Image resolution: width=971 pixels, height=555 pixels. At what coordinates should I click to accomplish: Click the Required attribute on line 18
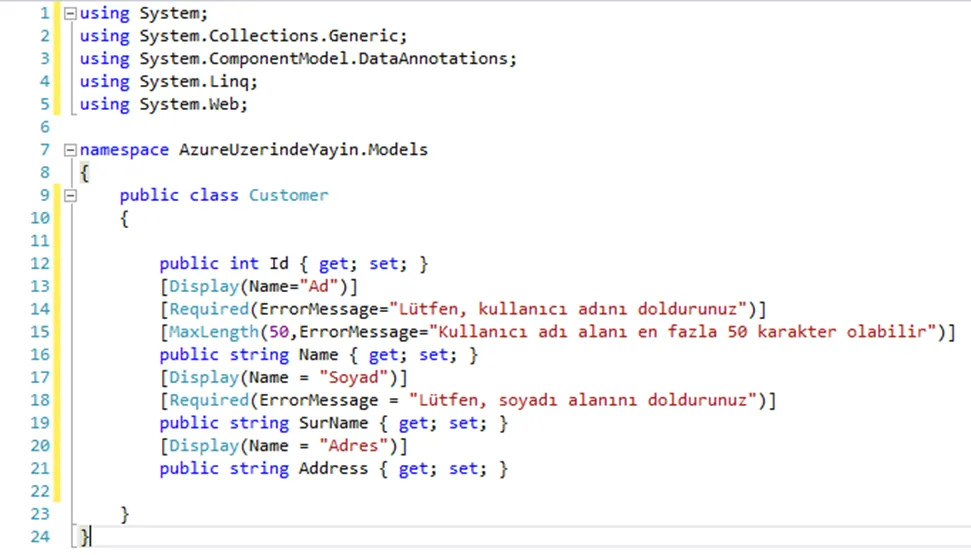click(x=209, y=400)
